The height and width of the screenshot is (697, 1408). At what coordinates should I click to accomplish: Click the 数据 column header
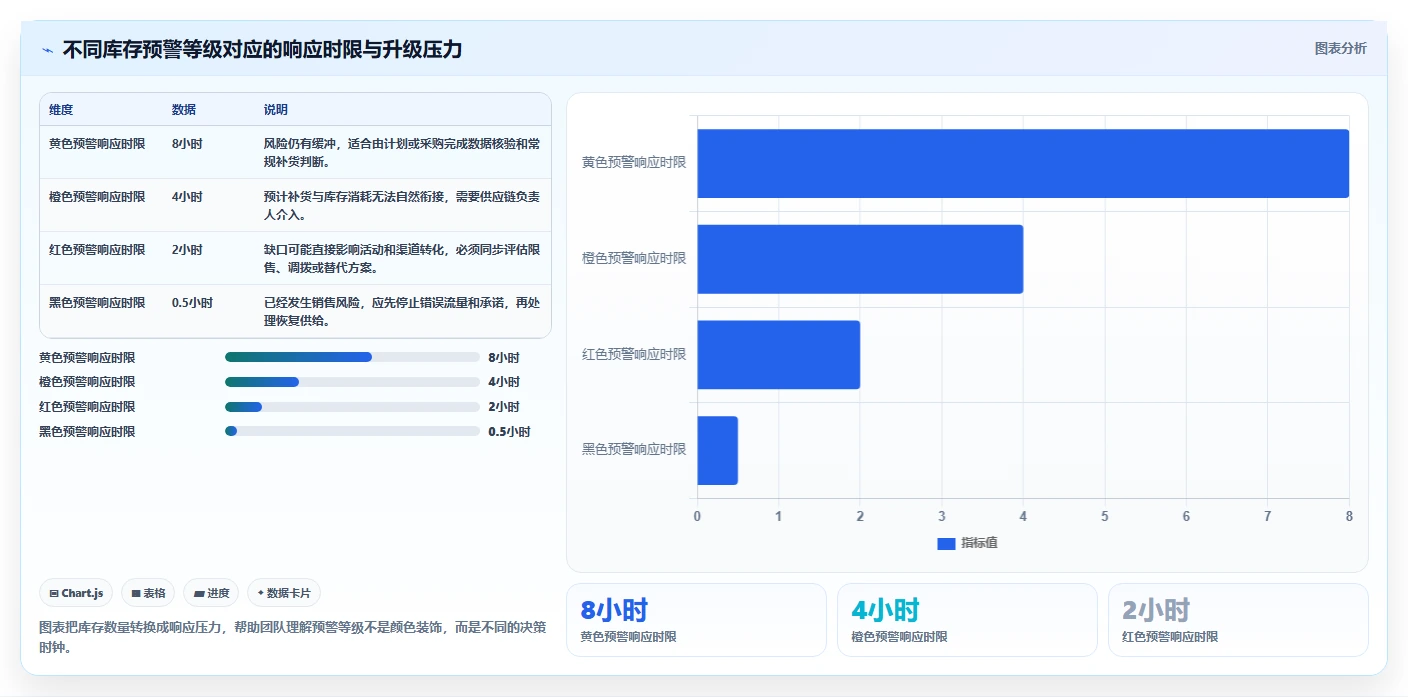pyautogui.click(x=184, y=110)
